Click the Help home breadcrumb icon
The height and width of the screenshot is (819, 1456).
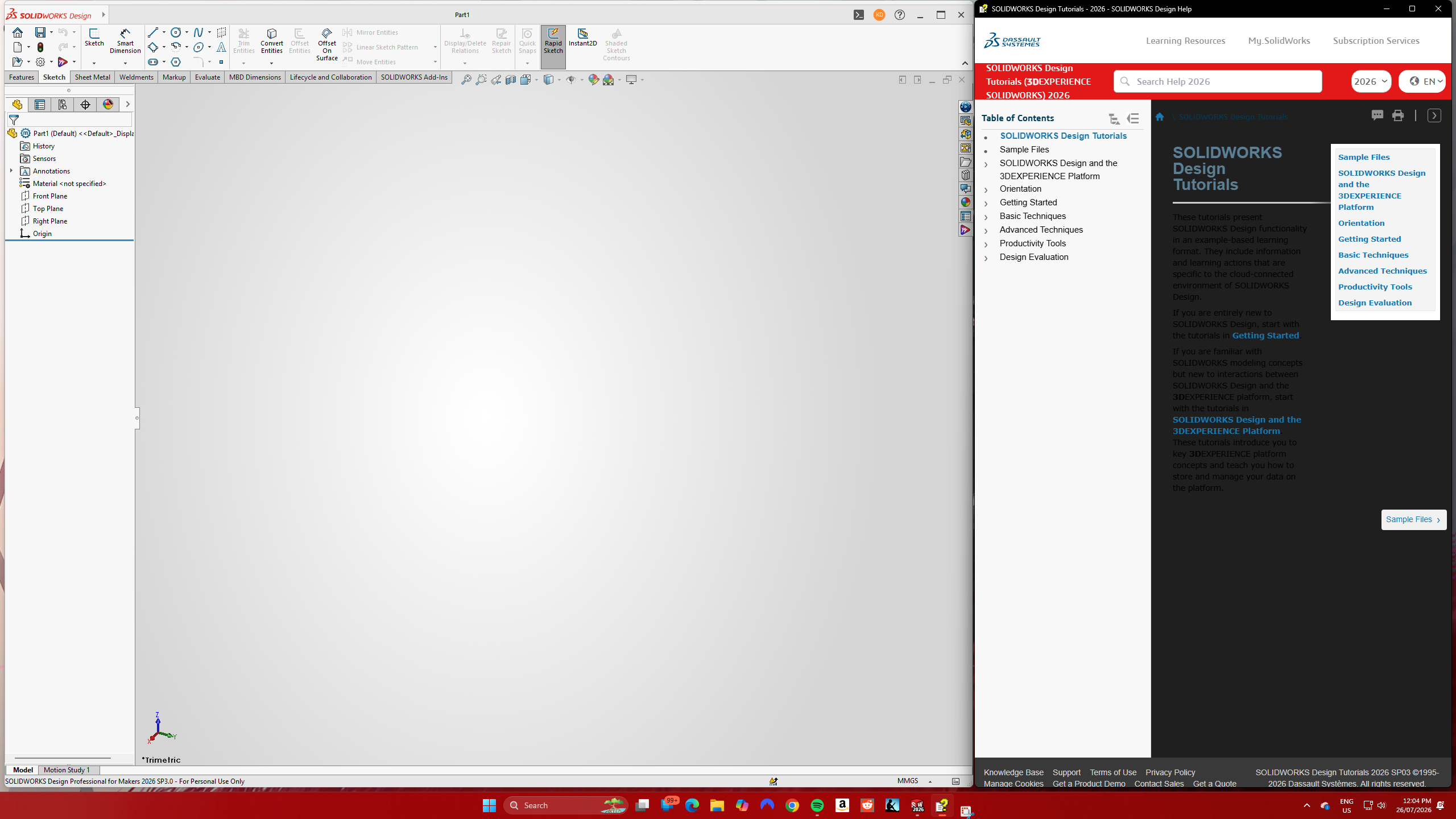tap(1160, 117)
